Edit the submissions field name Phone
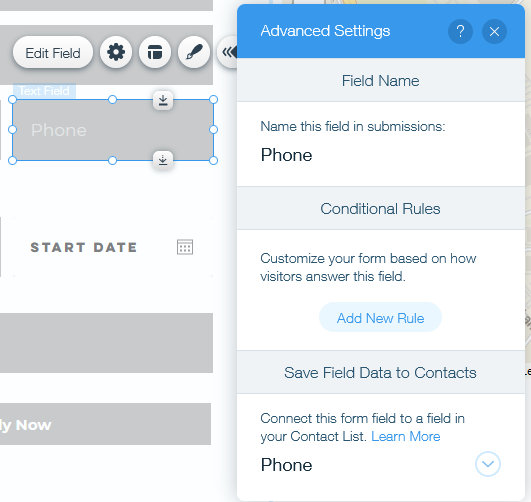The height and width of the screenshot is (502, 531). point(381,155)
